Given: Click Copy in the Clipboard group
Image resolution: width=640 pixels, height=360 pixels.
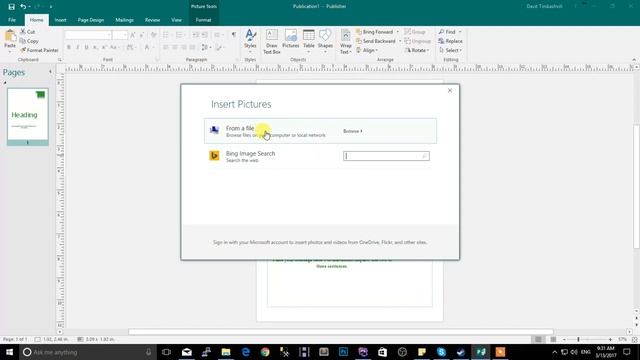Looking at the screenshot, I should point(29,41).
